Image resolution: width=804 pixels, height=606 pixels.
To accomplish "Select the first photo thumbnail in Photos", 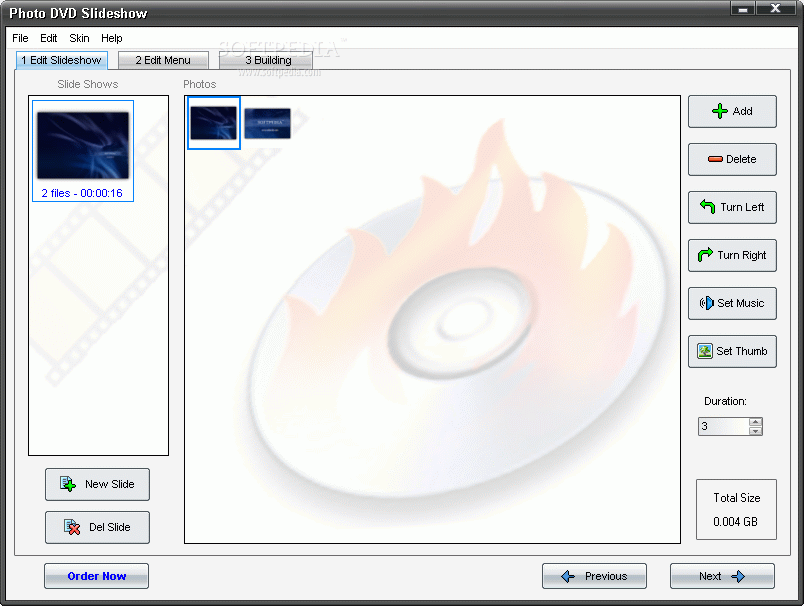I will pyautogui.click(x=214, y=123).
